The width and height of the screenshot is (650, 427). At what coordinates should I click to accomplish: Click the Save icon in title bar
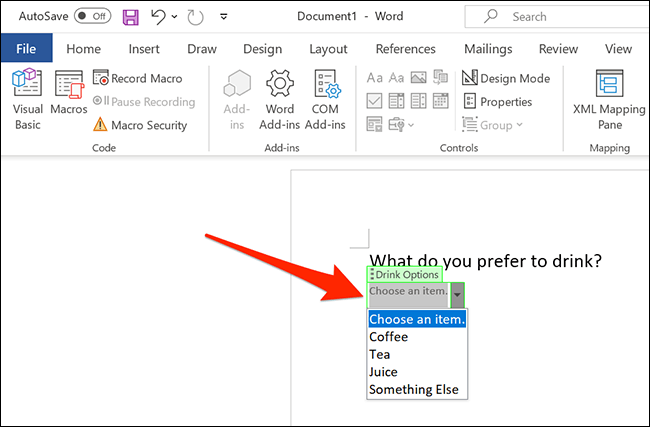click(x=131, y=17)
